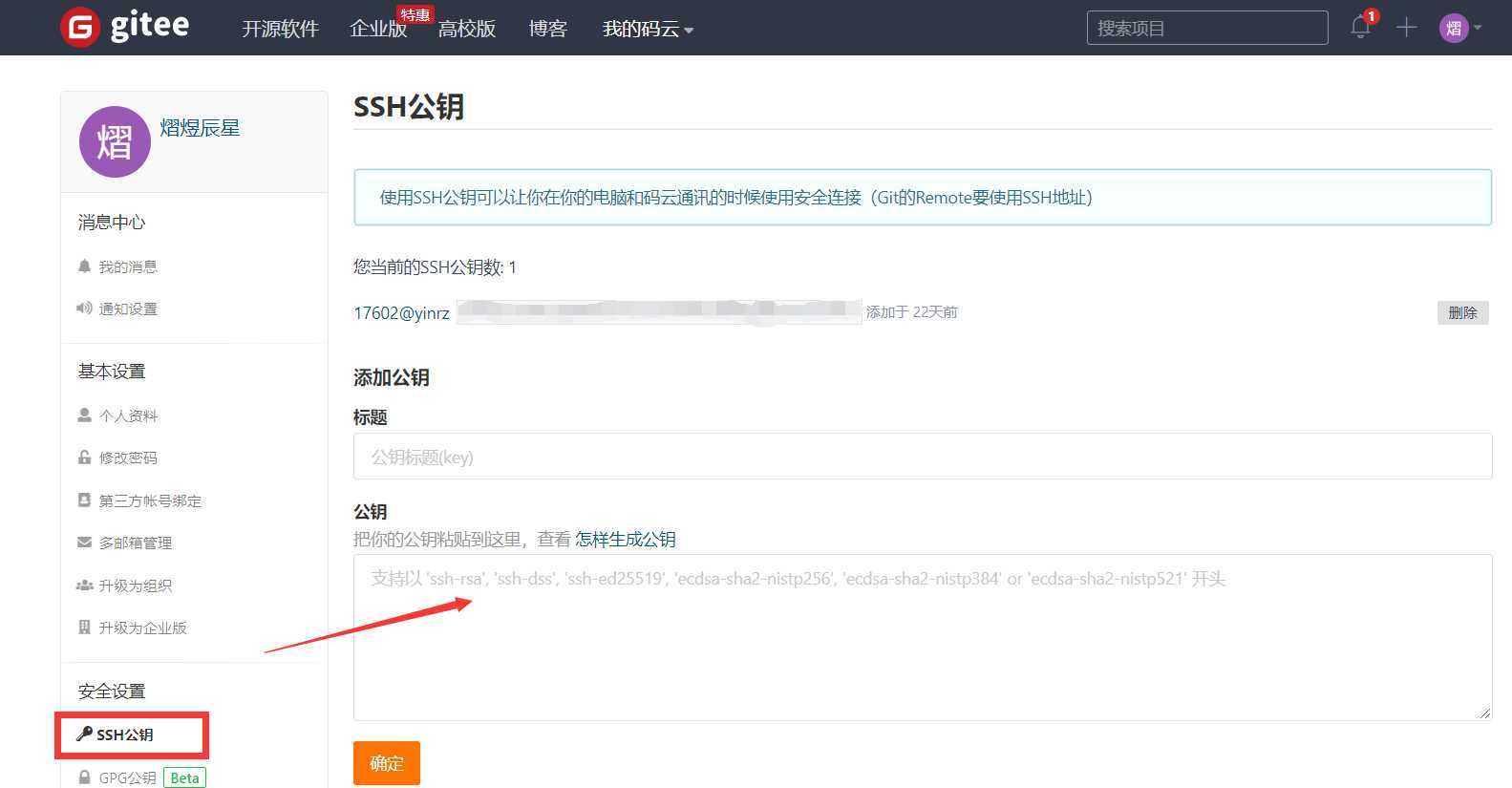Click lock icon beside GPG公钥

(x=84, y=777)
